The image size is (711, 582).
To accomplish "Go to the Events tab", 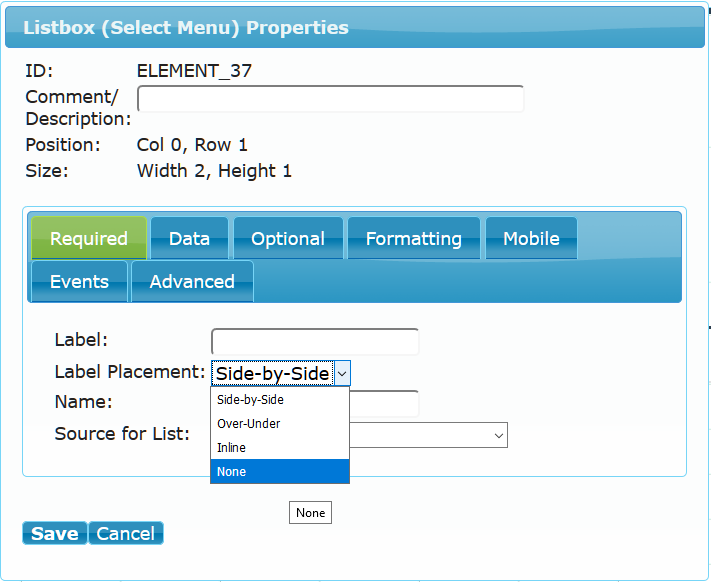I will (x=79, y=281).
